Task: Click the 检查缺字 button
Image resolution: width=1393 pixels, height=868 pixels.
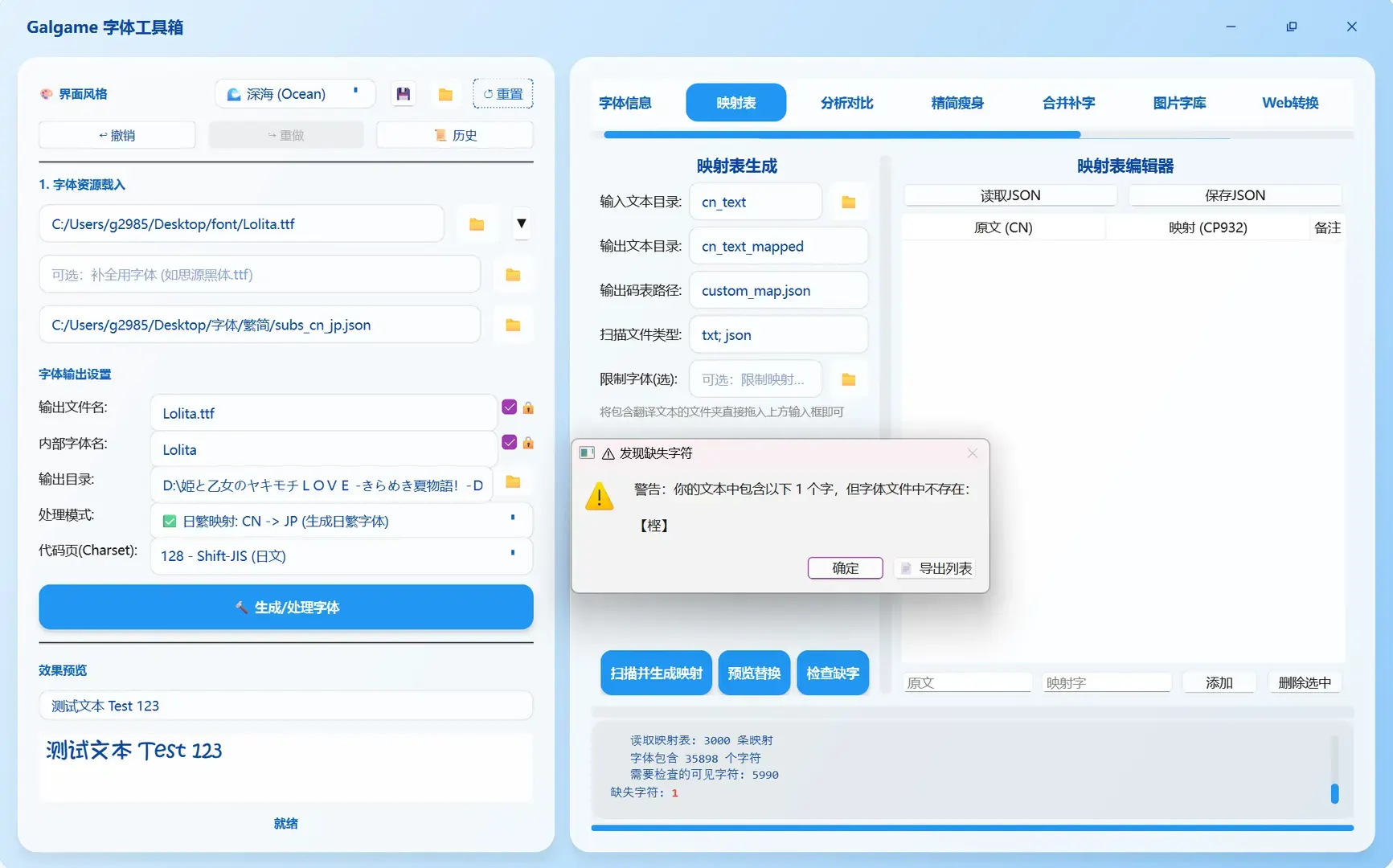Action: [x=833, y=674]
